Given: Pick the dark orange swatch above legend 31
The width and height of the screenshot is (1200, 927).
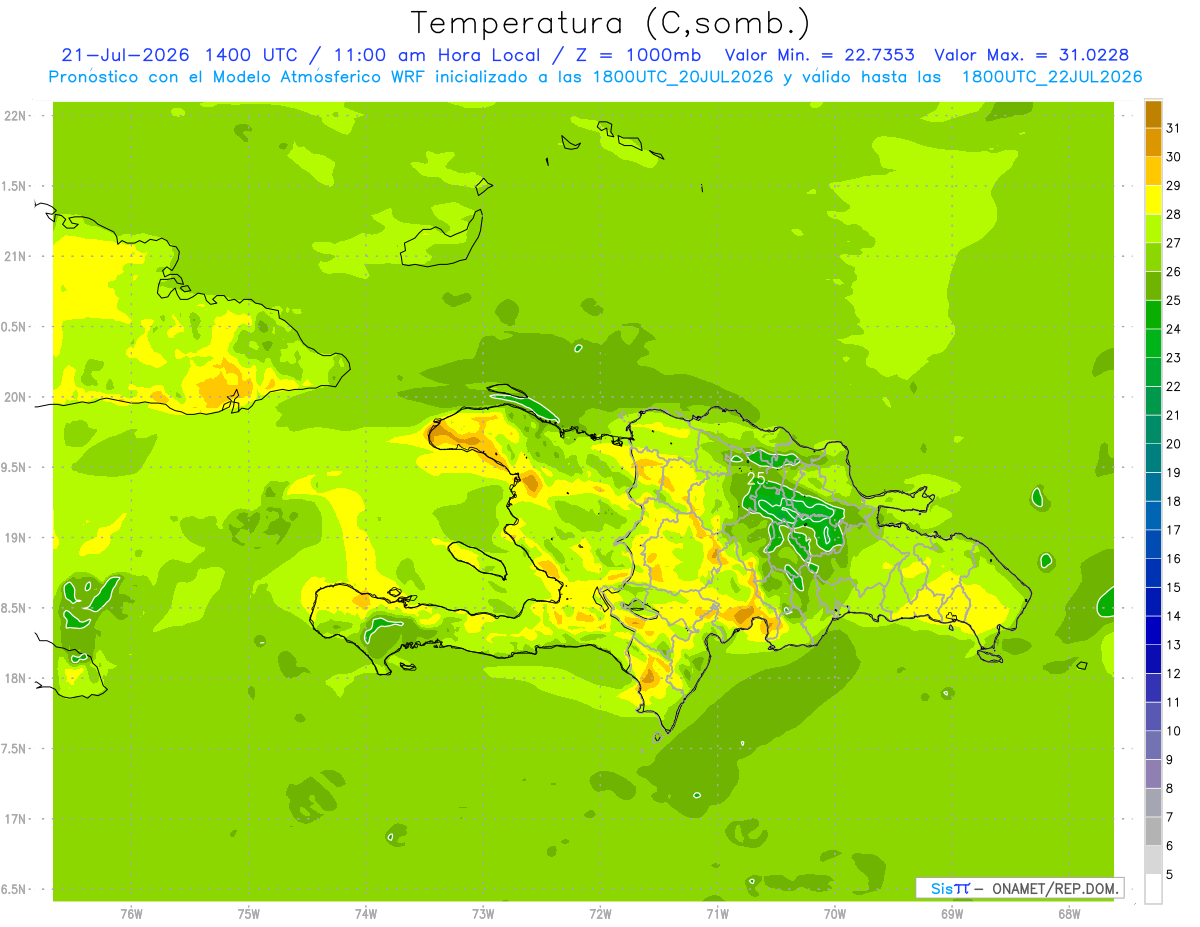Looking at the screenshot, I should (1153, 114).
